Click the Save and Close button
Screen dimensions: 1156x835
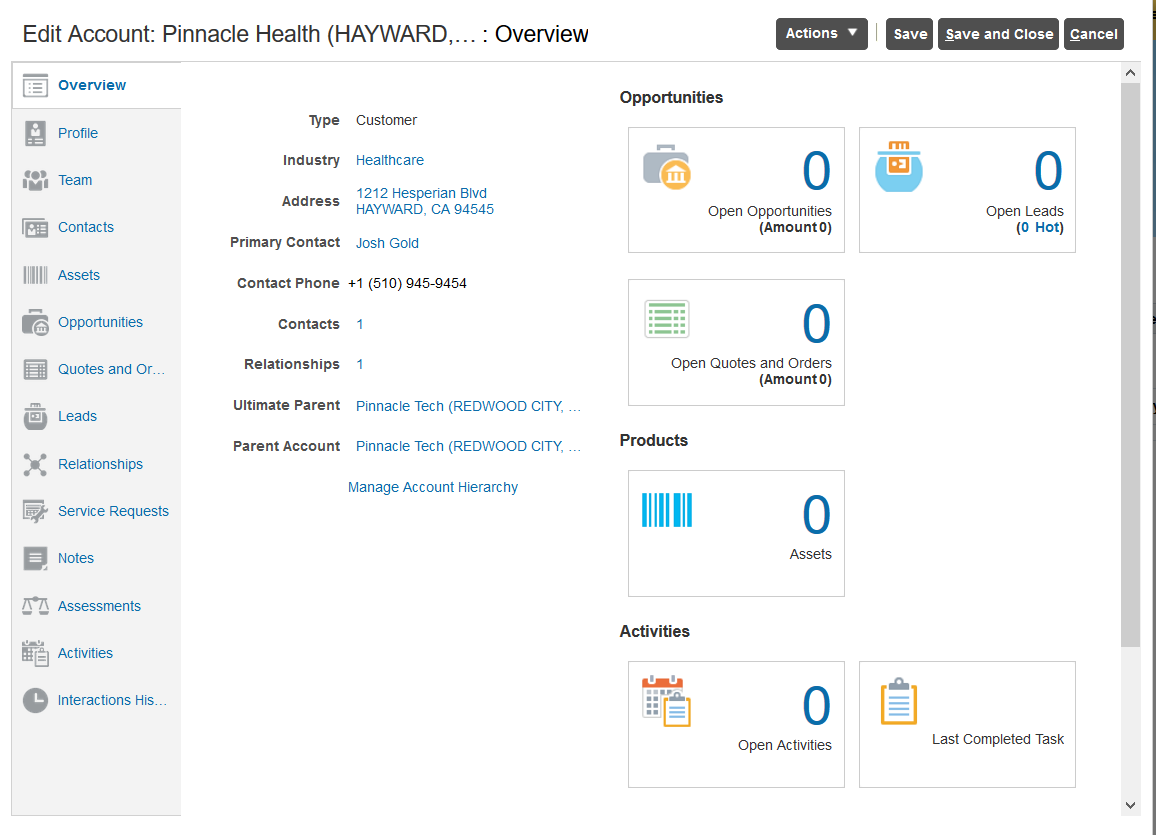click(x=998, y=34)
